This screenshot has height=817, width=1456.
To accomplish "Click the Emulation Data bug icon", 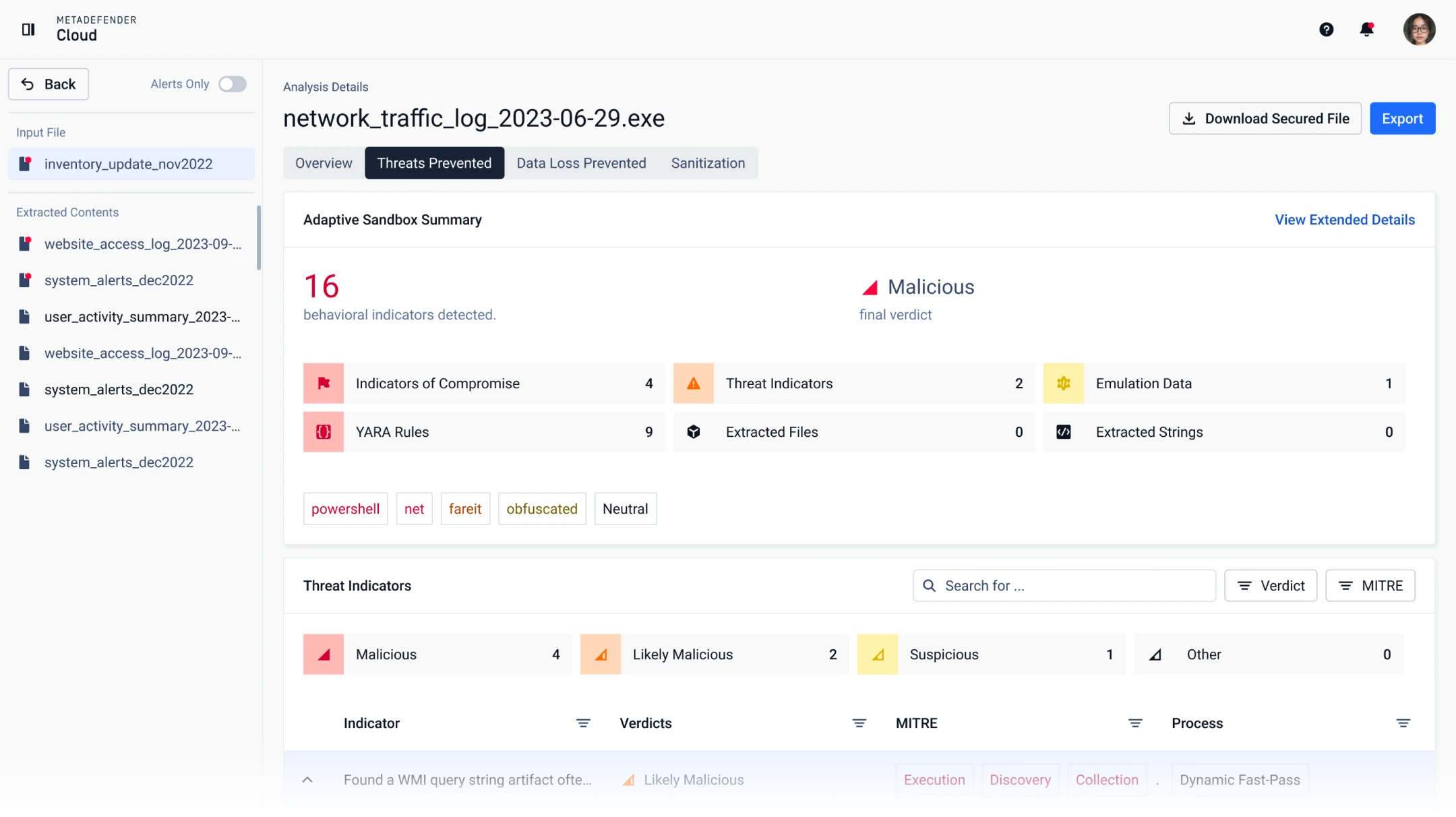I will point(1063,384).
